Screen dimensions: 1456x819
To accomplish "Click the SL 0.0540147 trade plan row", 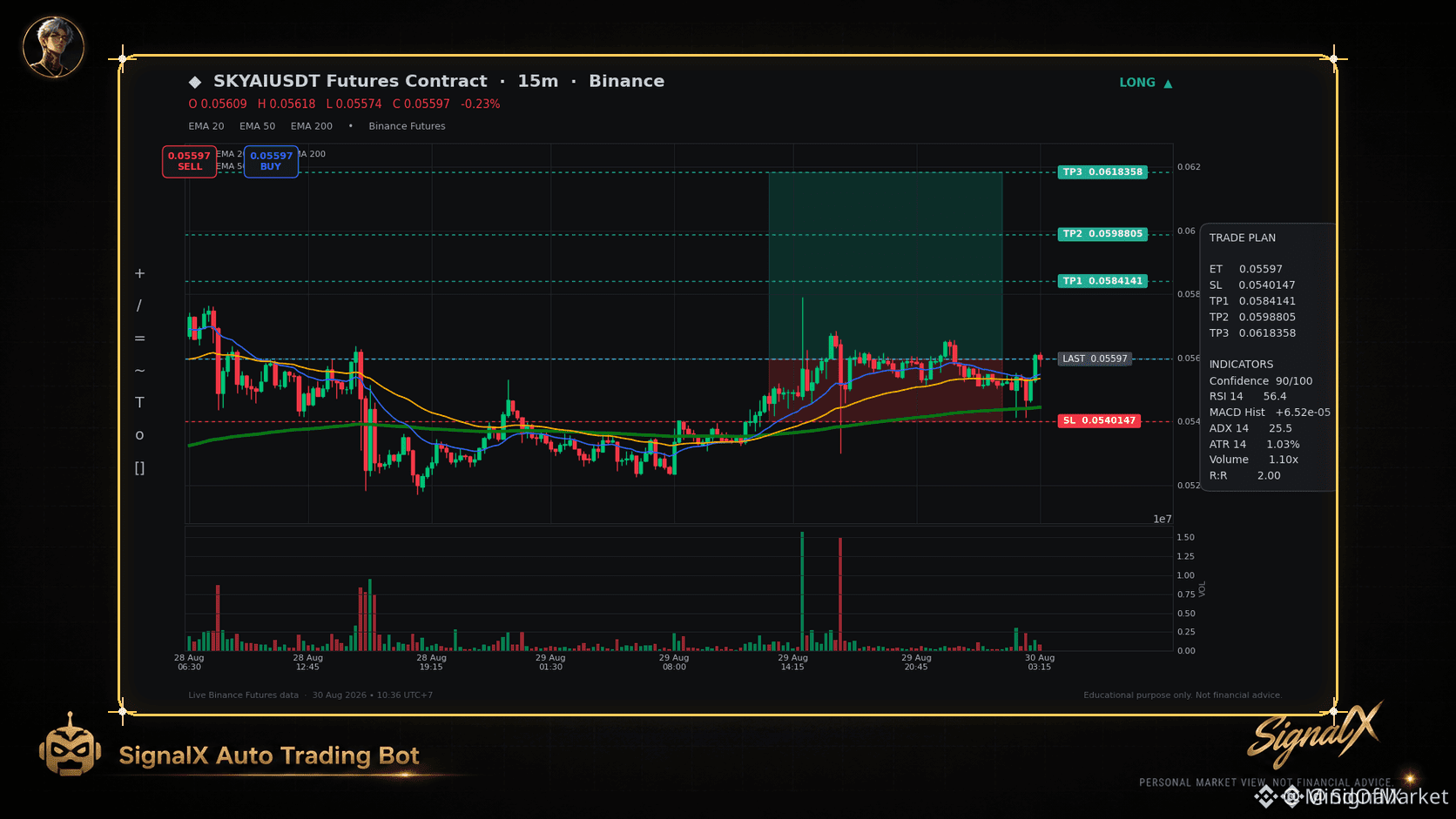I will [x=1252, y=285].
